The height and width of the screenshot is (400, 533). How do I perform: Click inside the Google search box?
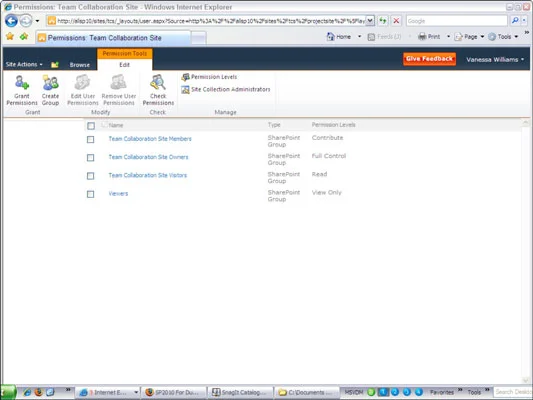(x=457, y=21)
